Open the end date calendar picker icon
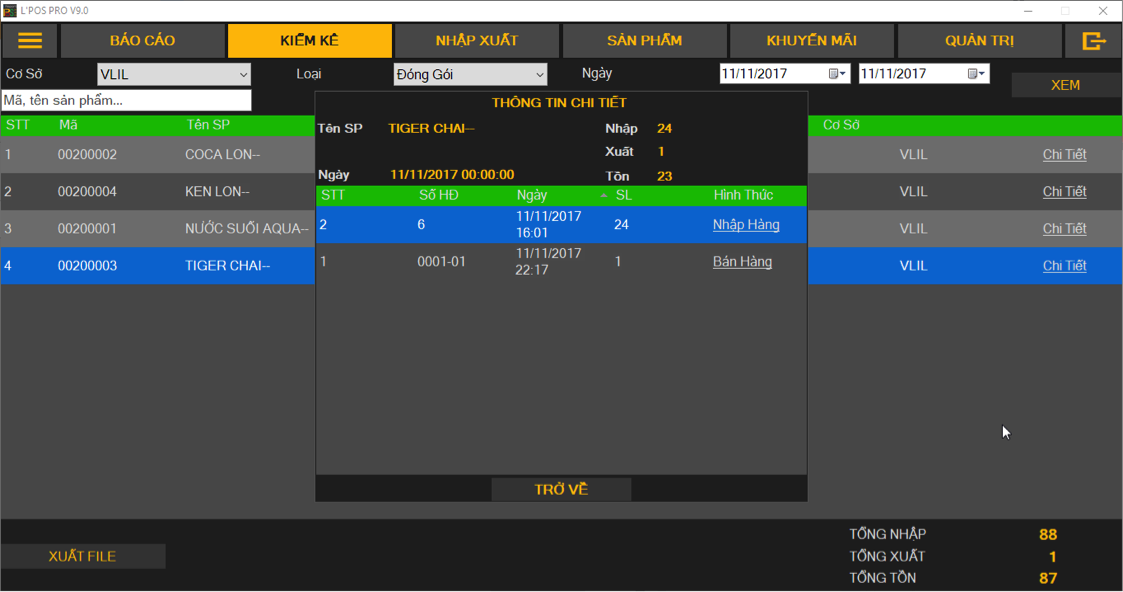The height and width of the screenshot is (592, 1123). click(976, 74)
